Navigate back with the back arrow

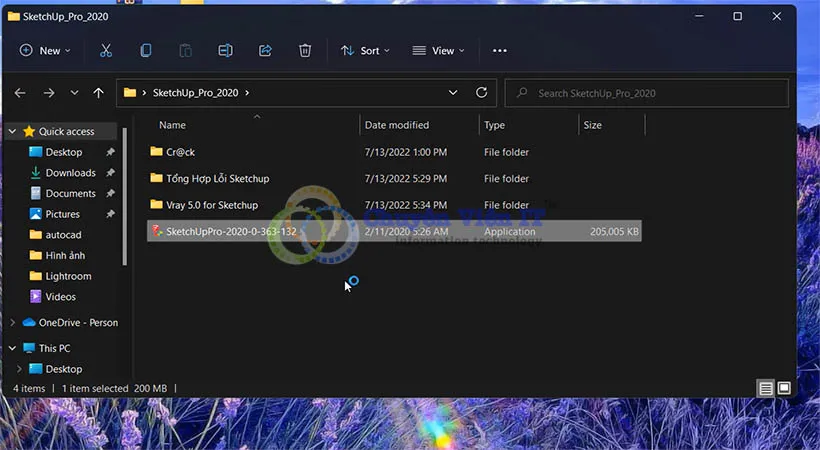[20, 93]
